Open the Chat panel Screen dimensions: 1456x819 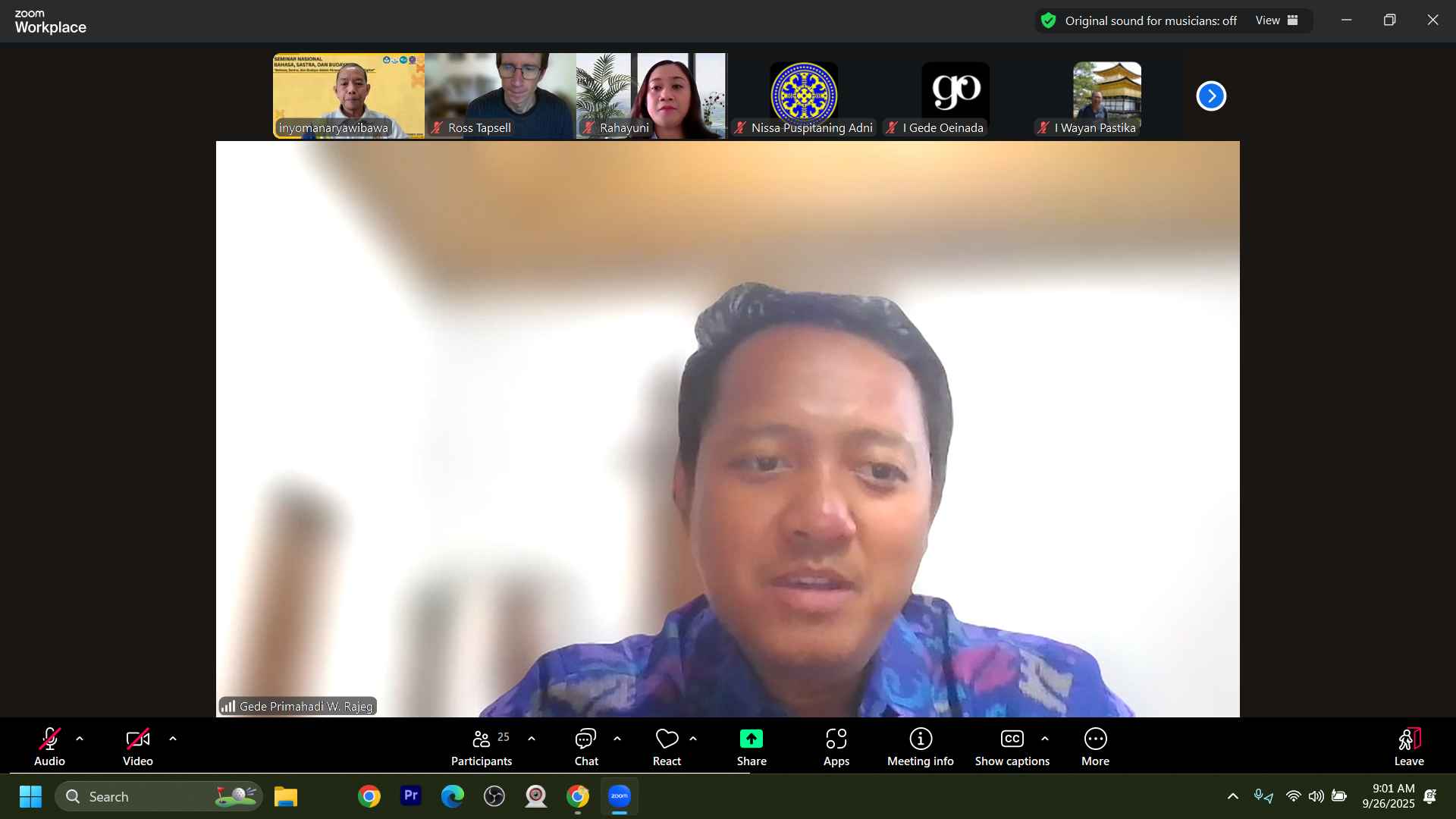pyautogui.click(x=585, y=747)
